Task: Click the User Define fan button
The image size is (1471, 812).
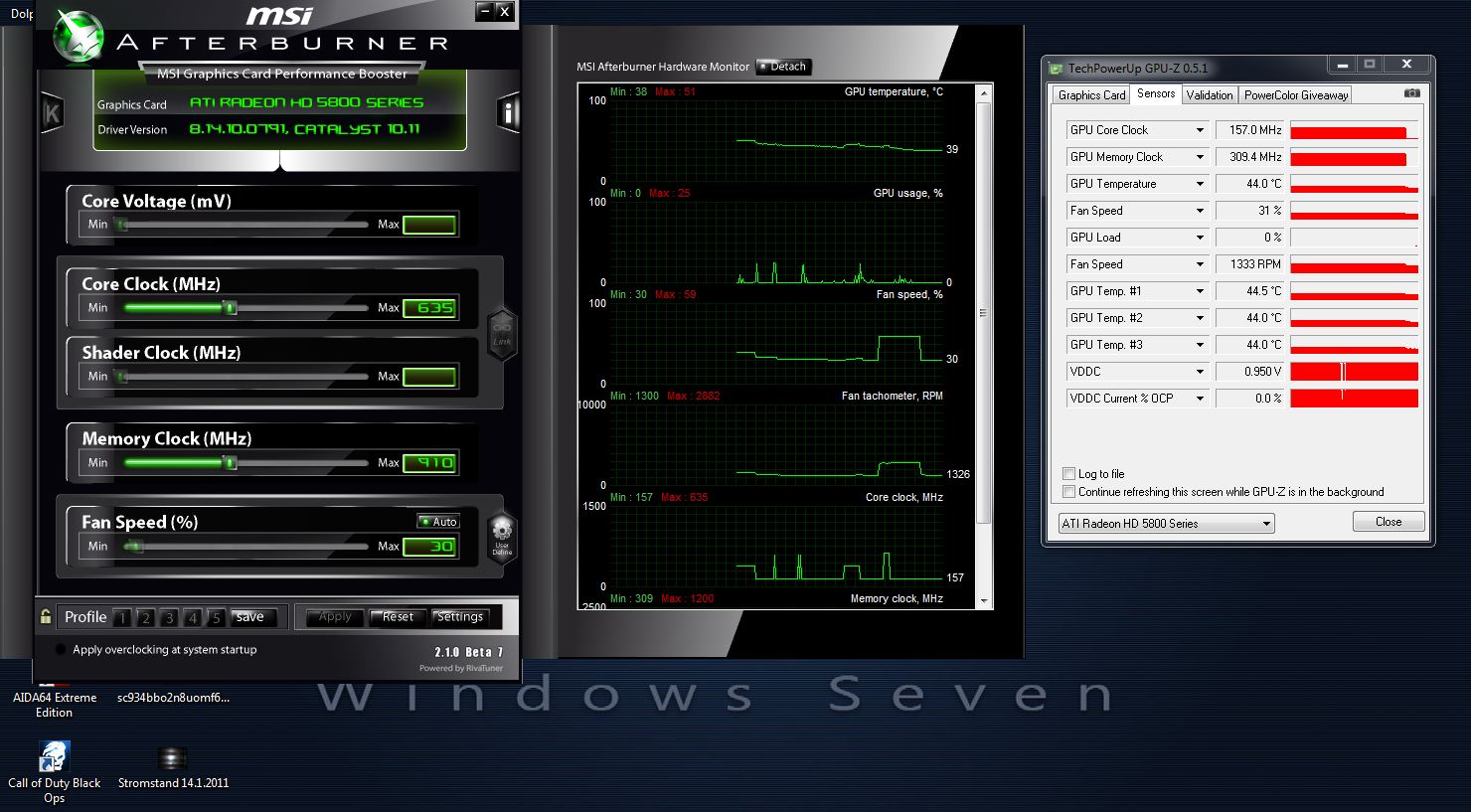Action: [502, 538]
